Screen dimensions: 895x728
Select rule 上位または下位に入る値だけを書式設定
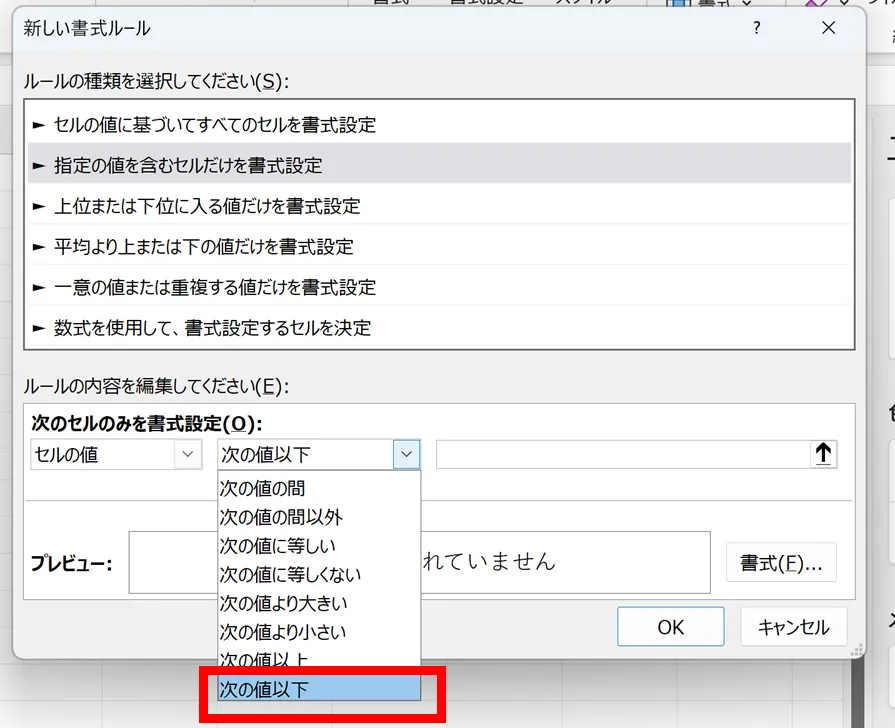tap(207, 206)
